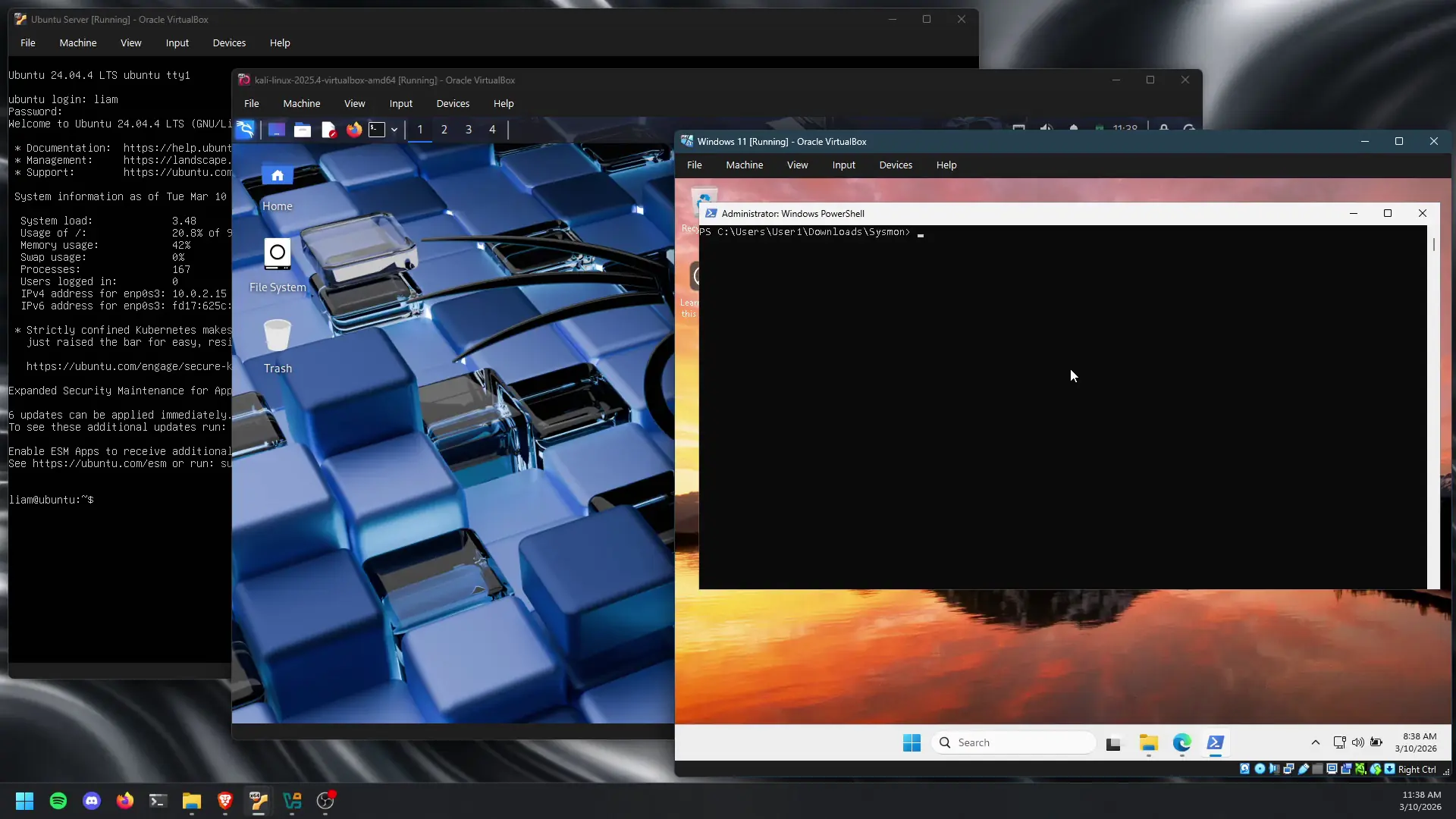Viewport: 1456px width, 819px height.
Task: Open host clock showing 11:38 AM
Action: coord(1420,801)
